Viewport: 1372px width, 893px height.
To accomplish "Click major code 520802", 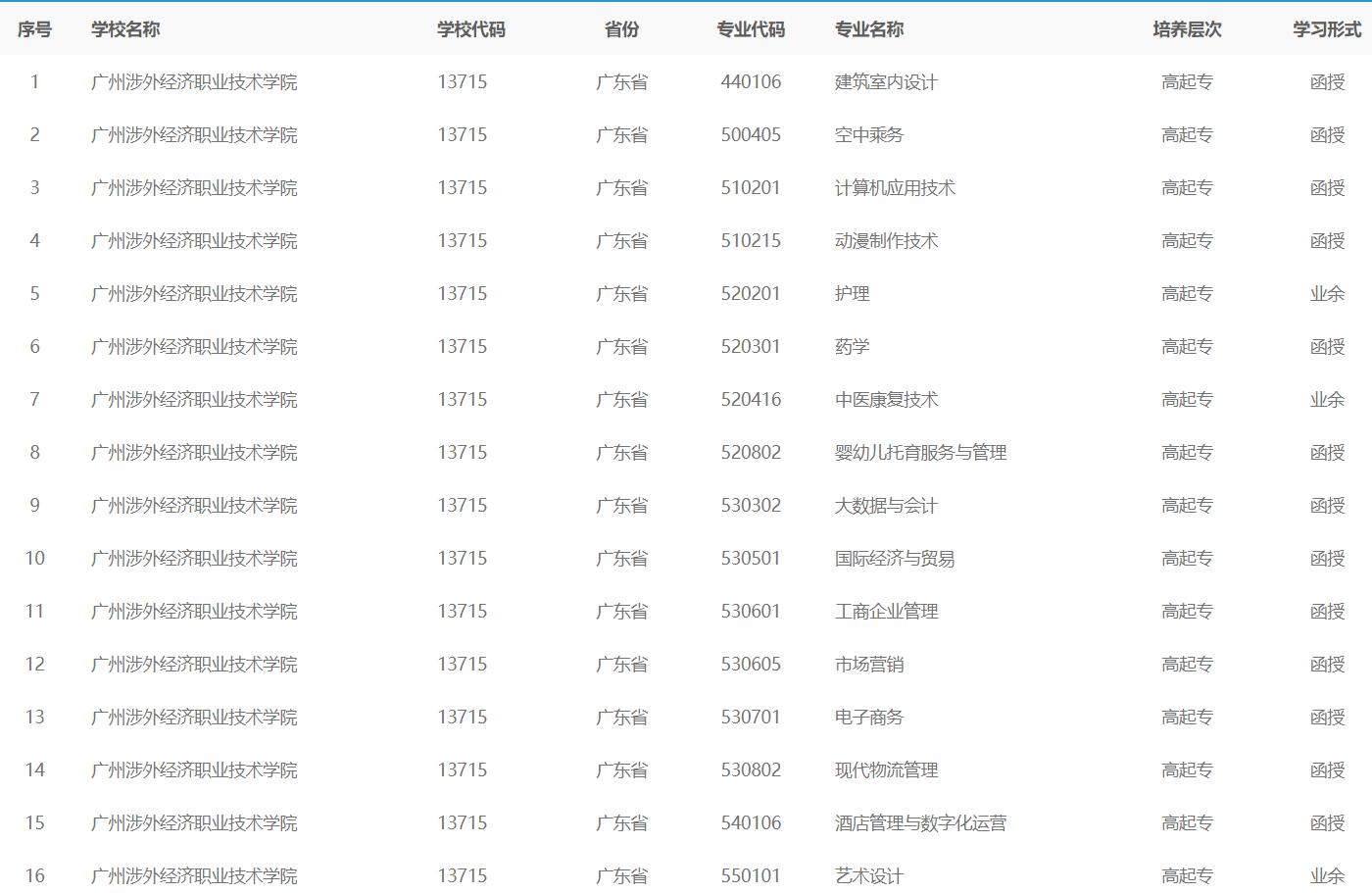I will (751, 453).
